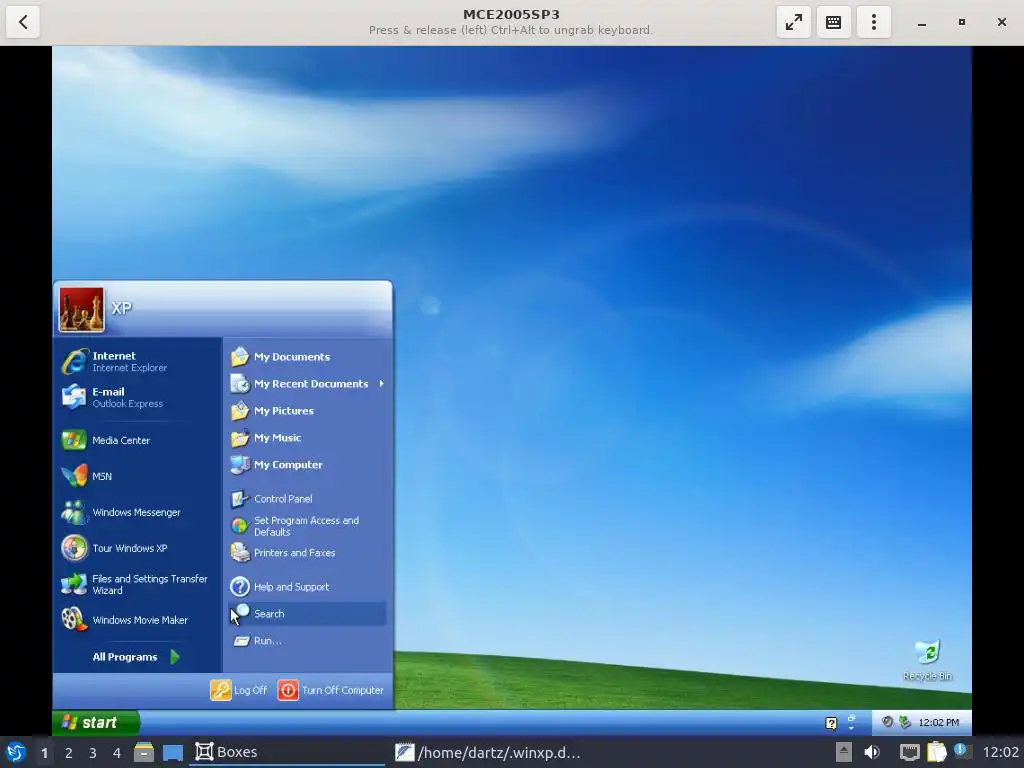Screen dimensions: 1024x768
Task: Select Search in Start menu
Action: pos(308,614)
